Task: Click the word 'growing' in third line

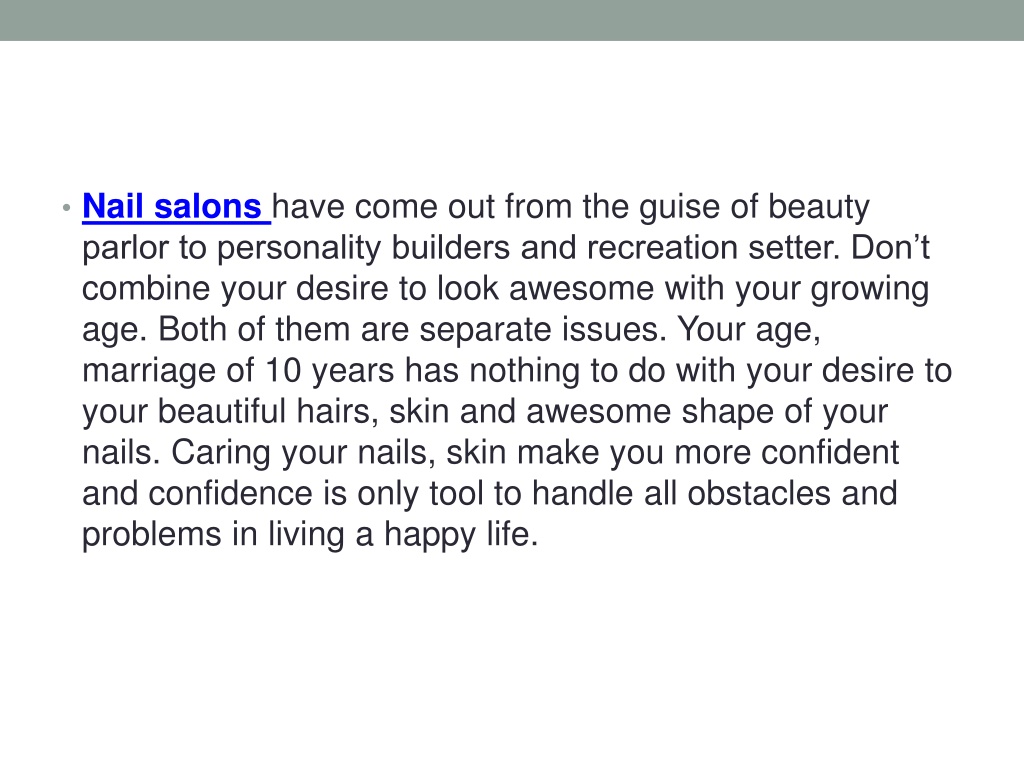Action: click(x=869, y=291)
